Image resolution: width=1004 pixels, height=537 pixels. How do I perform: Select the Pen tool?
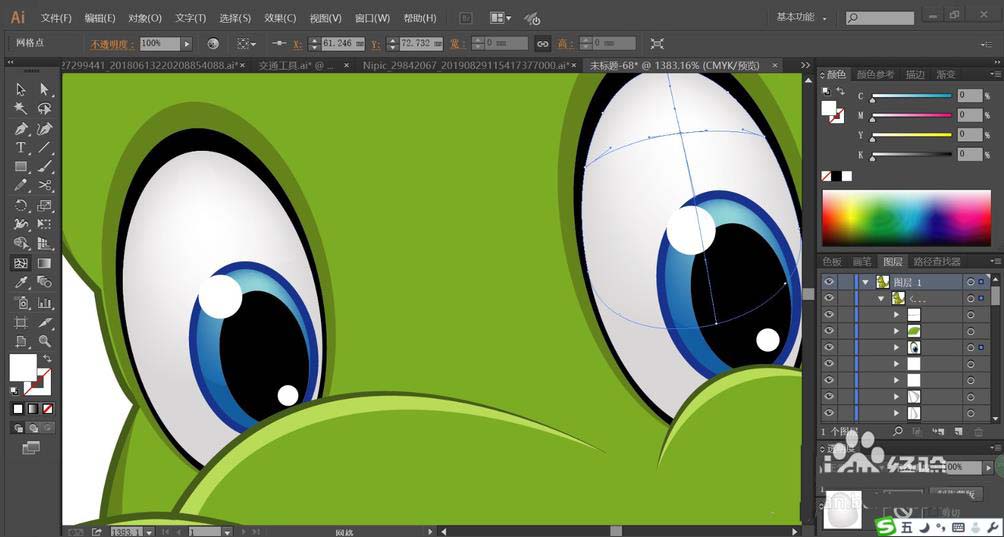(20, 128)
